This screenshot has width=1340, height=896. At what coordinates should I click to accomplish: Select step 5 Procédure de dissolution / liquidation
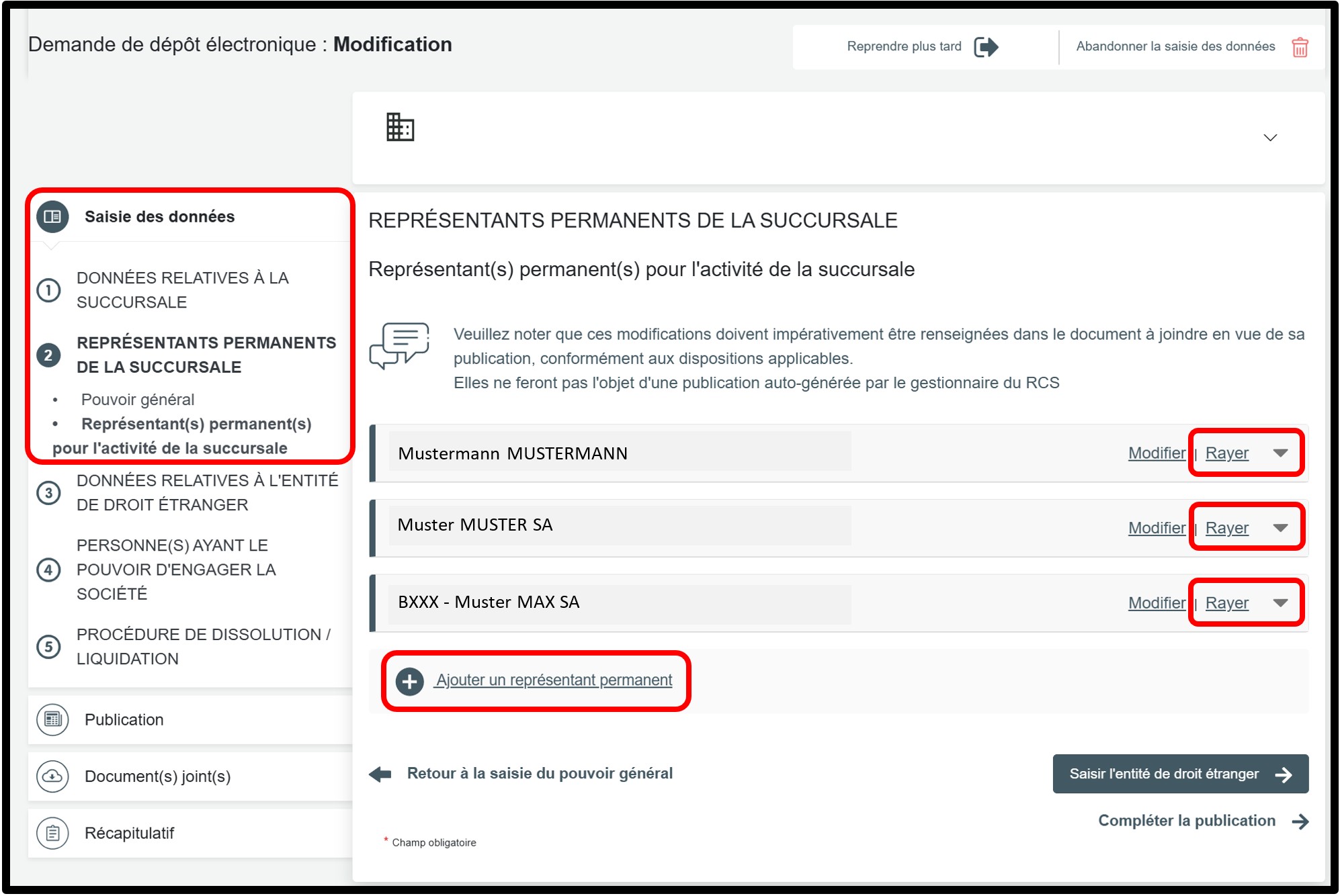pos(203,646)
